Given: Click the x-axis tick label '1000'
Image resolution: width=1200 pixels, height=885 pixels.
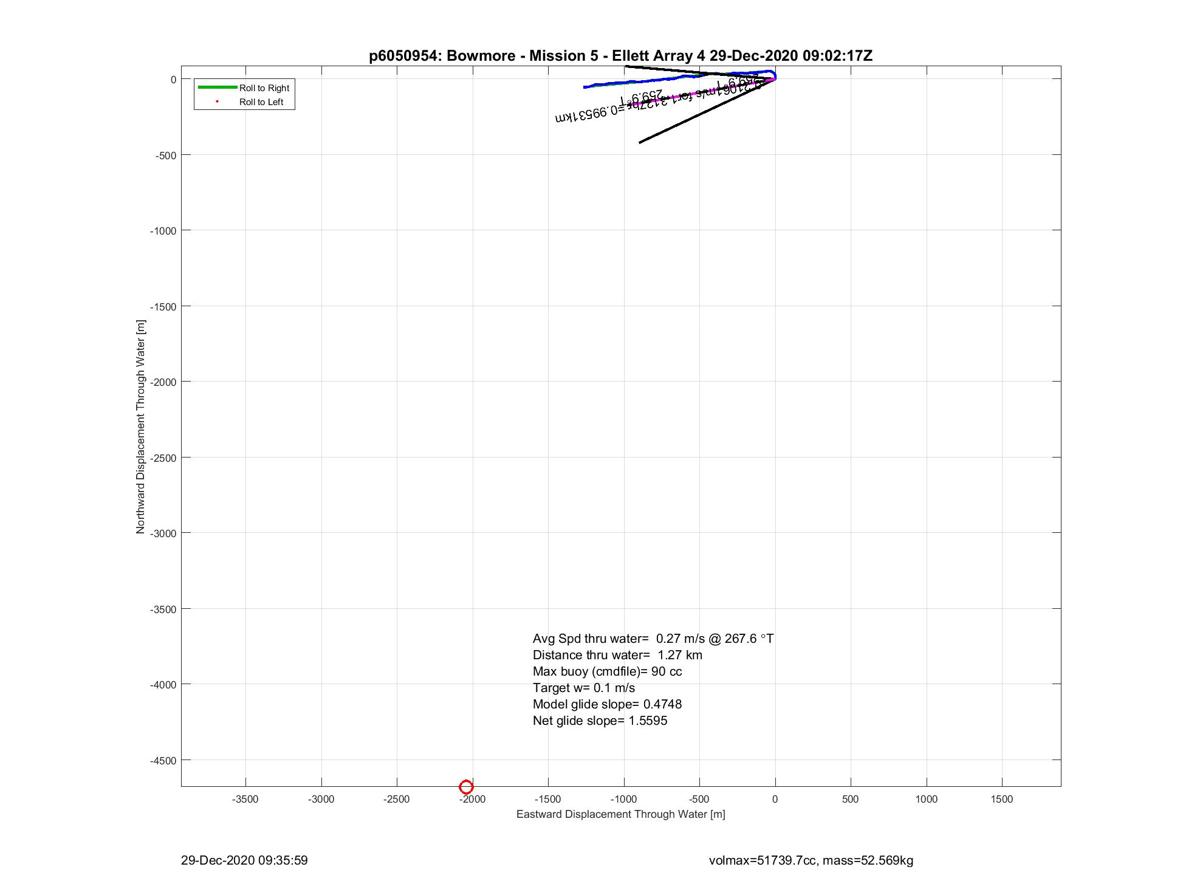Looking at the screenshot, I should coord(927,799).
